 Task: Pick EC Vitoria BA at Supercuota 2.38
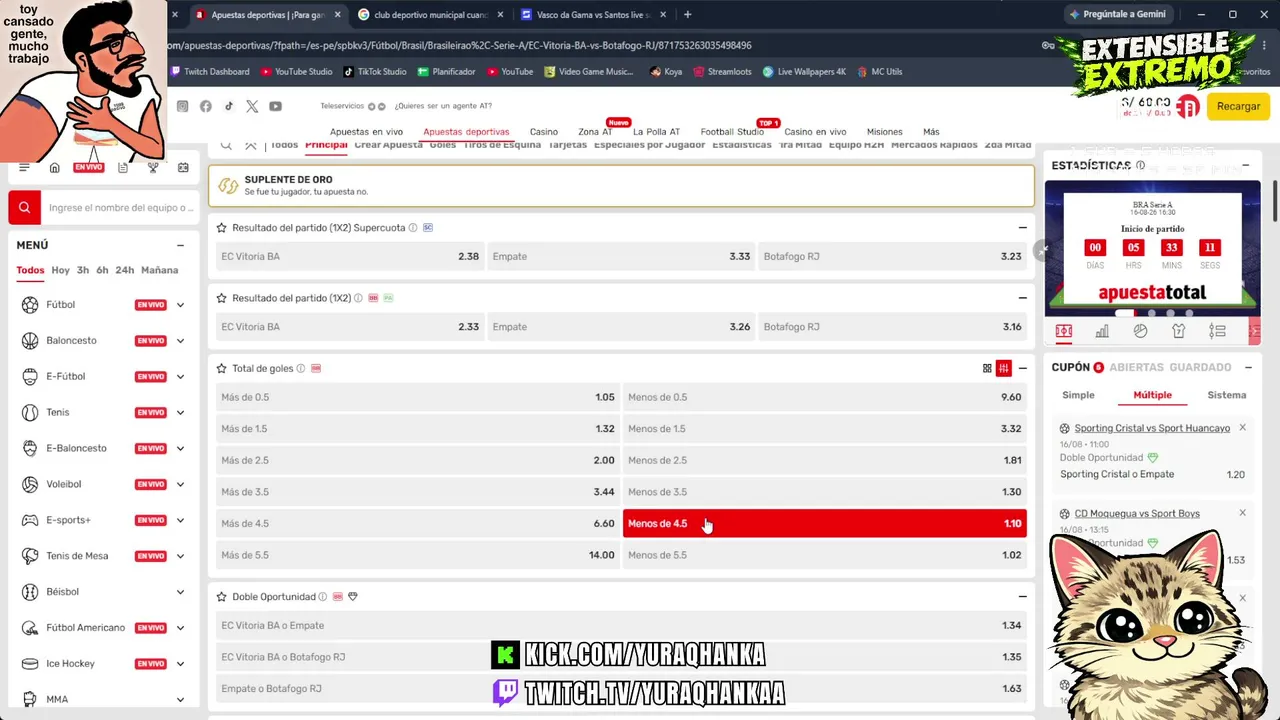coord(350,256)
